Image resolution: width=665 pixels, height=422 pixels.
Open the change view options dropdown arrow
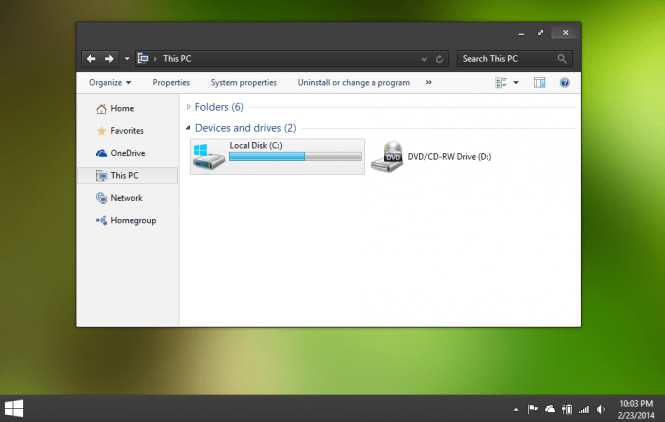[516, 83]
